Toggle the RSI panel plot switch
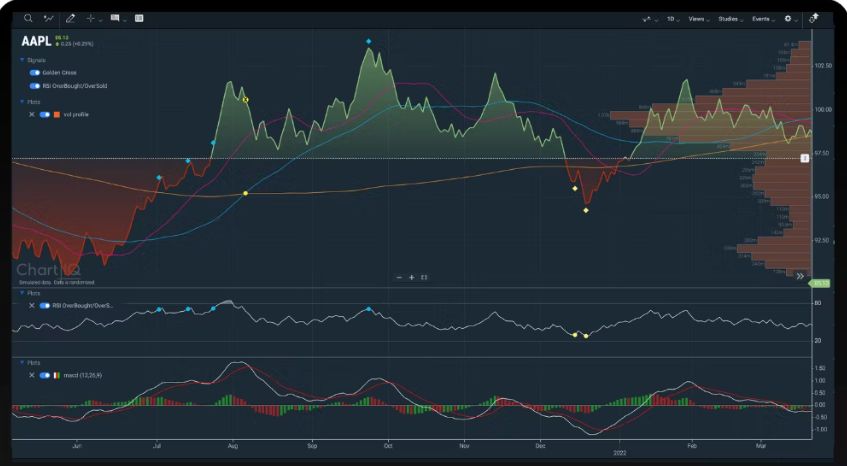This screenshot has width=847, height=466. (x=45, y=306)
